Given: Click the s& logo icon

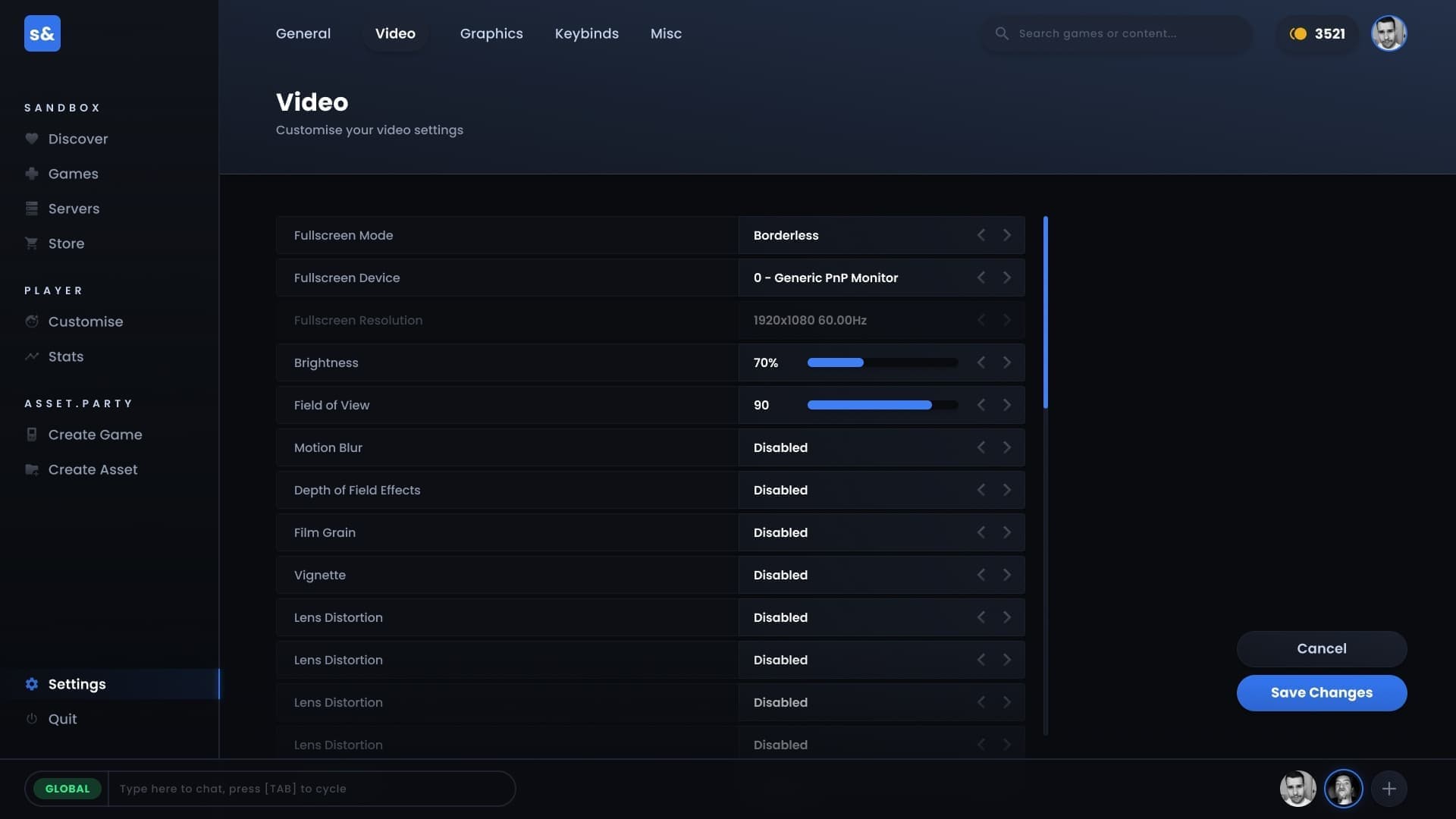Looking at the screenshot, I should click(x=42, y=33).
